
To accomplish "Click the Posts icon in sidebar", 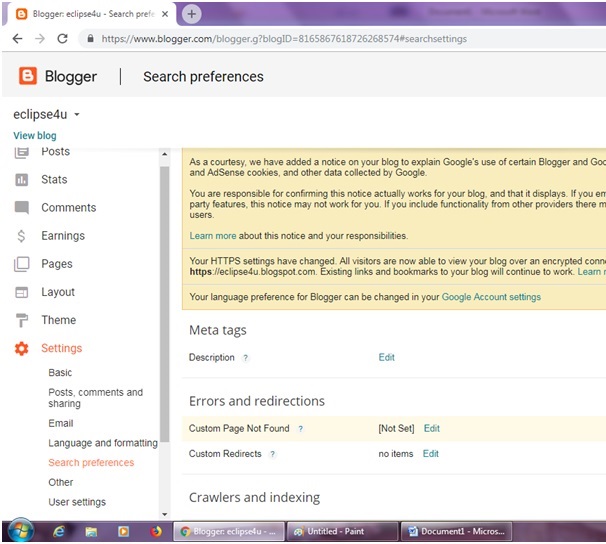I will [x=22, y=153].
